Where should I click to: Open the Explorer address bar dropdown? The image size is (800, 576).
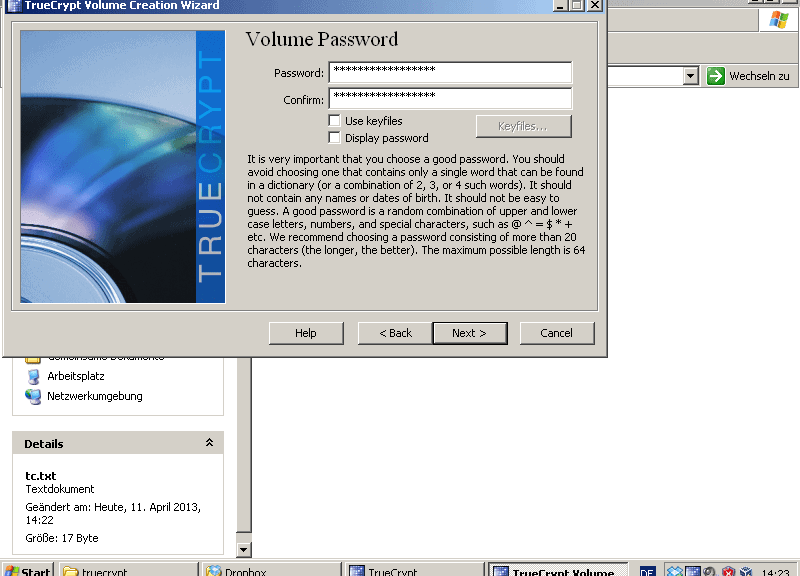point(690,77)
